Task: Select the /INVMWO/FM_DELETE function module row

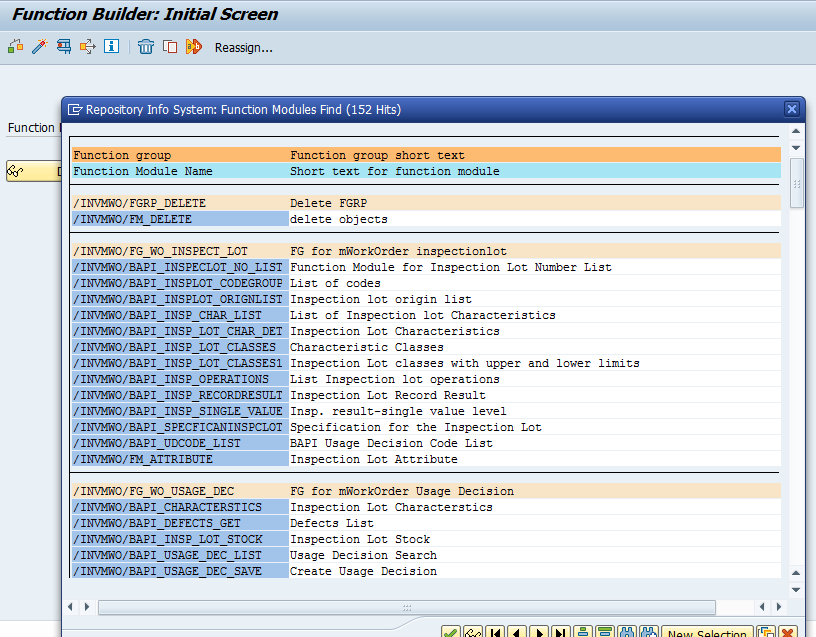Action: pyautogui.click(x=135, y=219)
